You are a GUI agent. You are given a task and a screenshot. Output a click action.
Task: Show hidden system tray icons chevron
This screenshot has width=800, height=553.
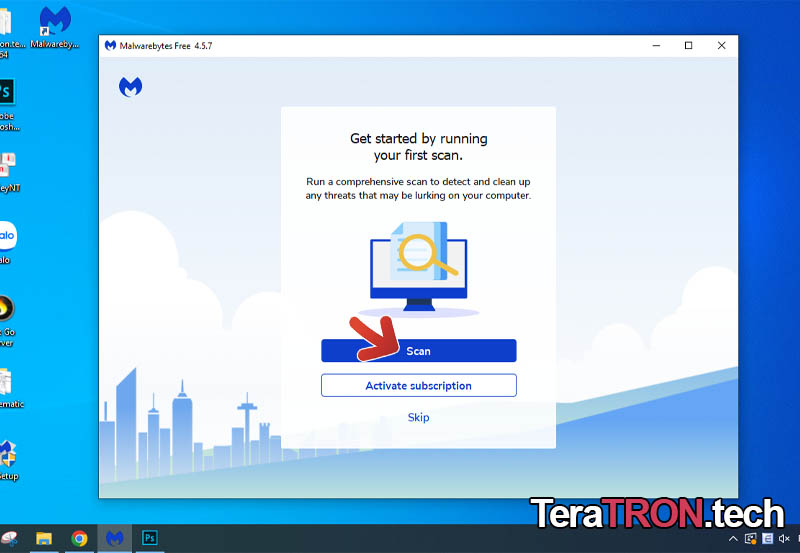[733, 539]
